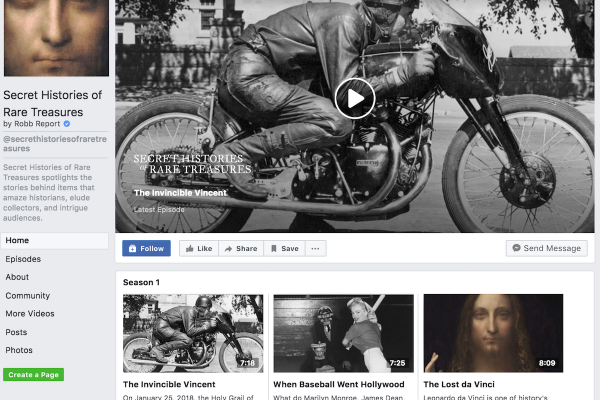Viewport: 600px width, 400px height.
Task: Send Message to the page
Action: point(546,248)
